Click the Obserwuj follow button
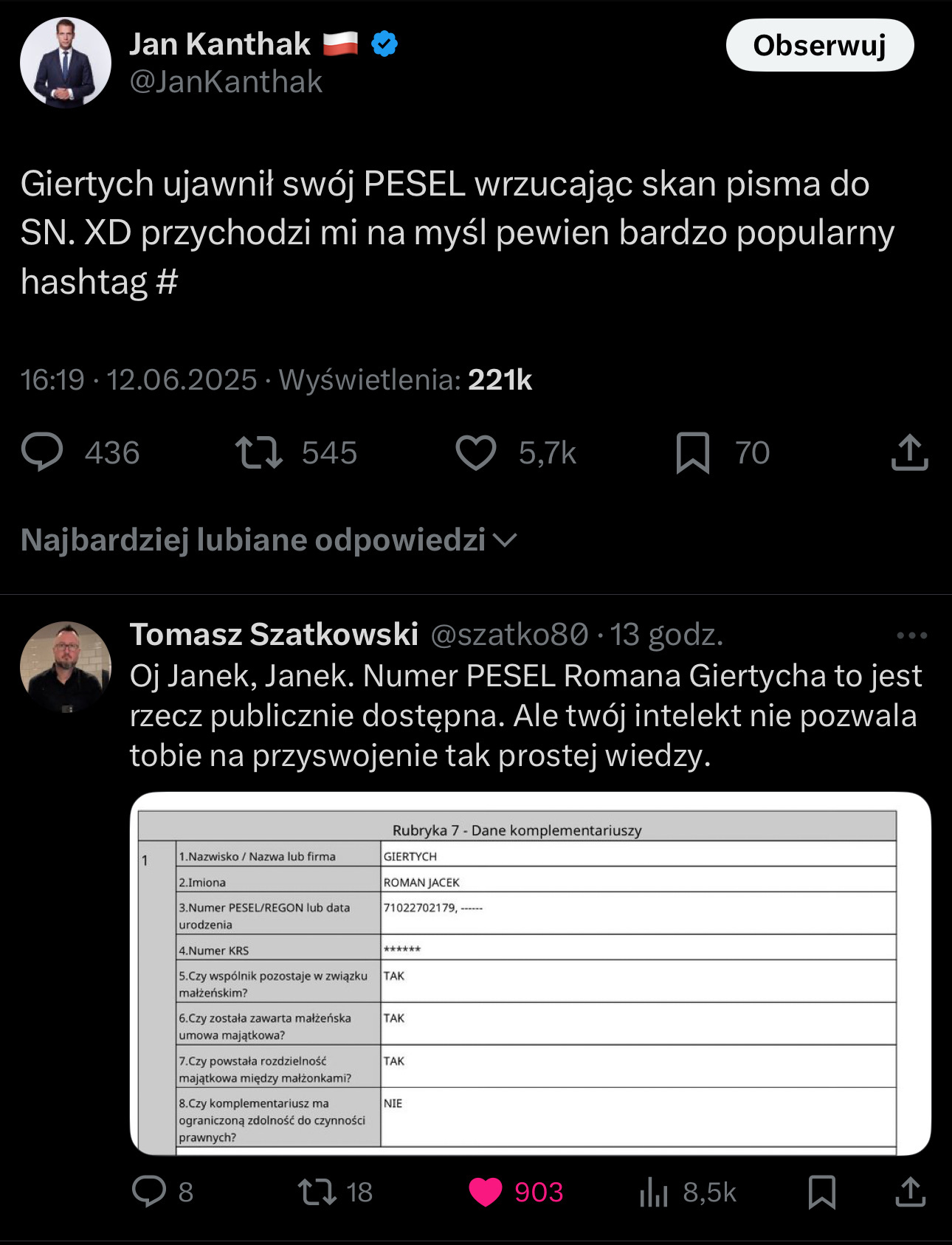Screen dimensions: 952x1245 point(819,46)
